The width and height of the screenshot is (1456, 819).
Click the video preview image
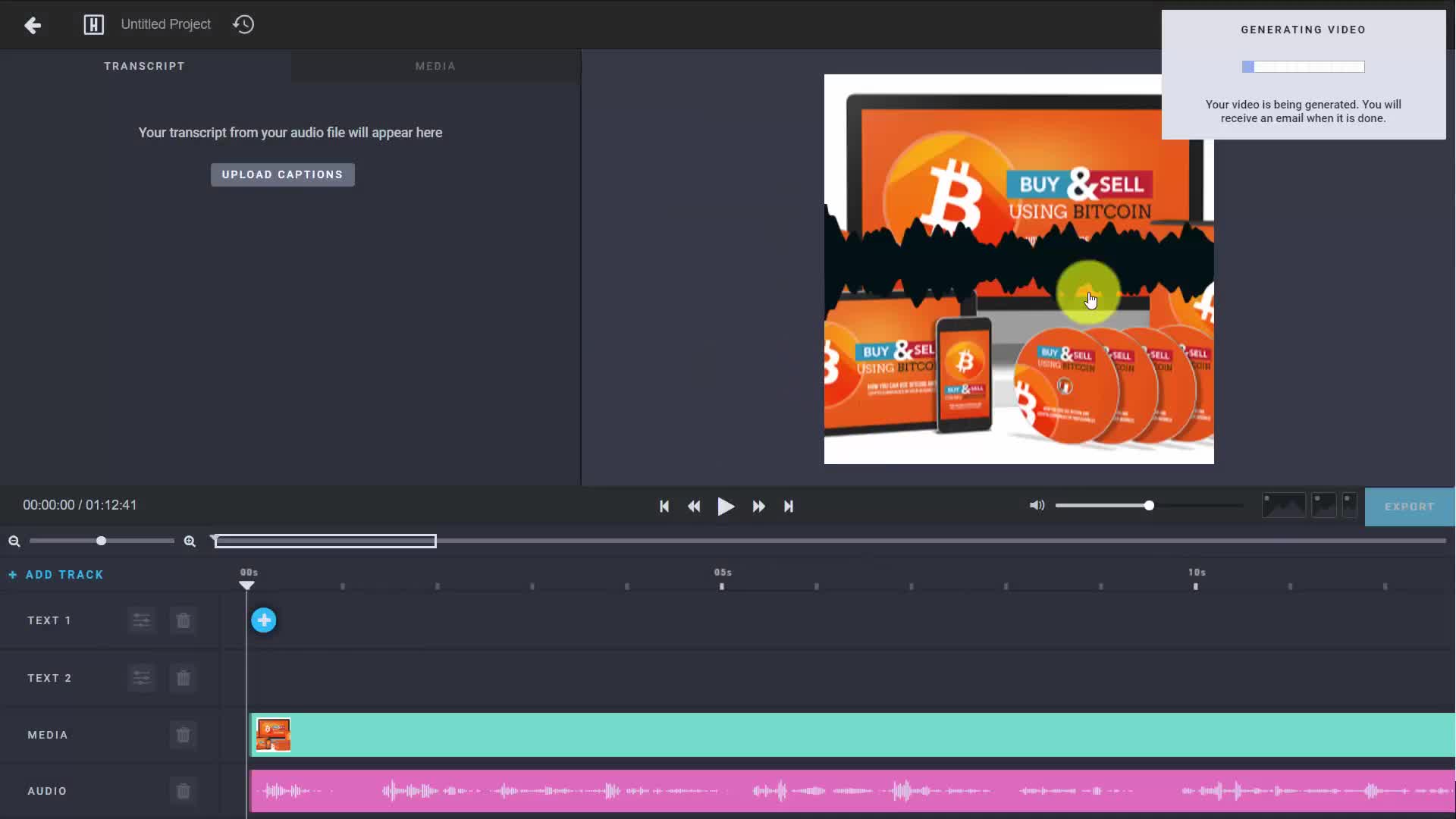[1018, 269]
